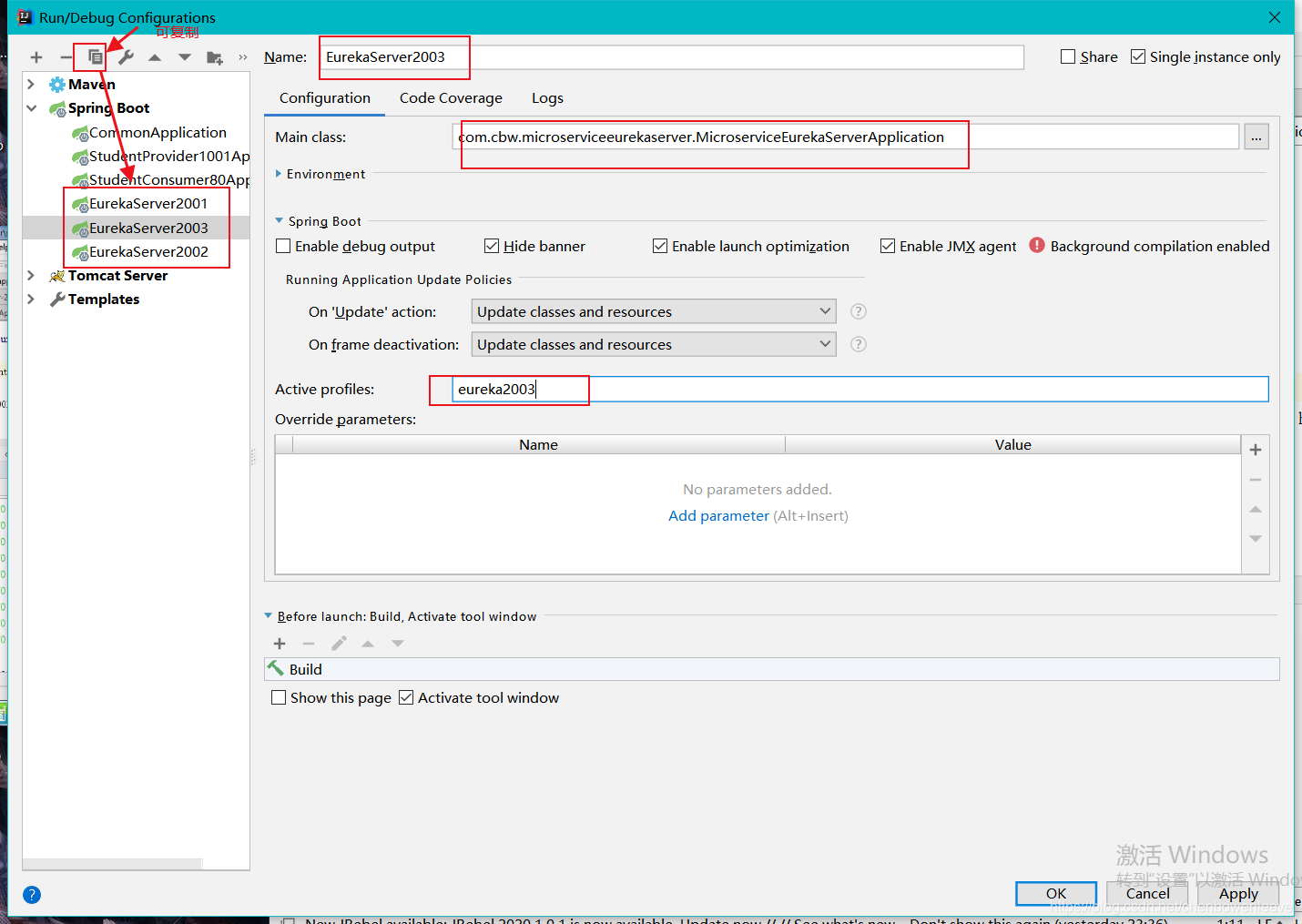Image resolution: width=1302 pixels, height=924 pixels.
Task: Open the wrench settings for configuration defaults
Action: pyautogui.click(x=126, y=57)
